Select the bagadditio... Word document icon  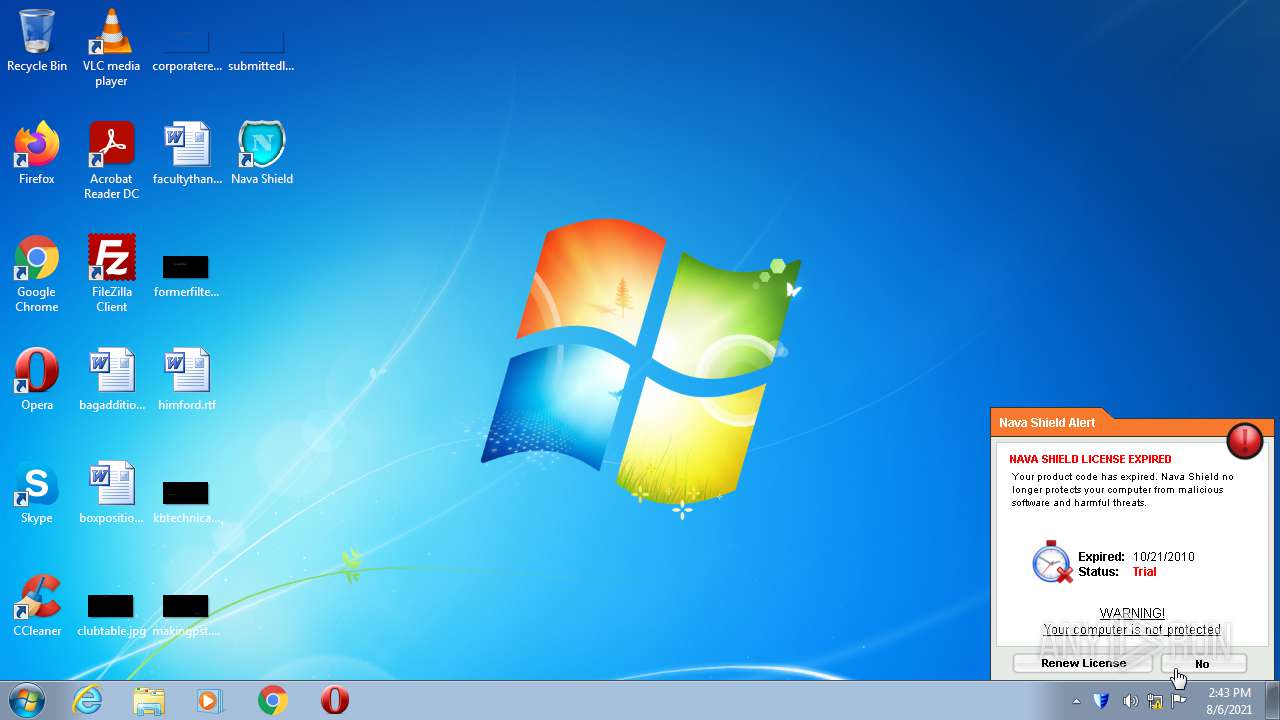pos(111,379)
